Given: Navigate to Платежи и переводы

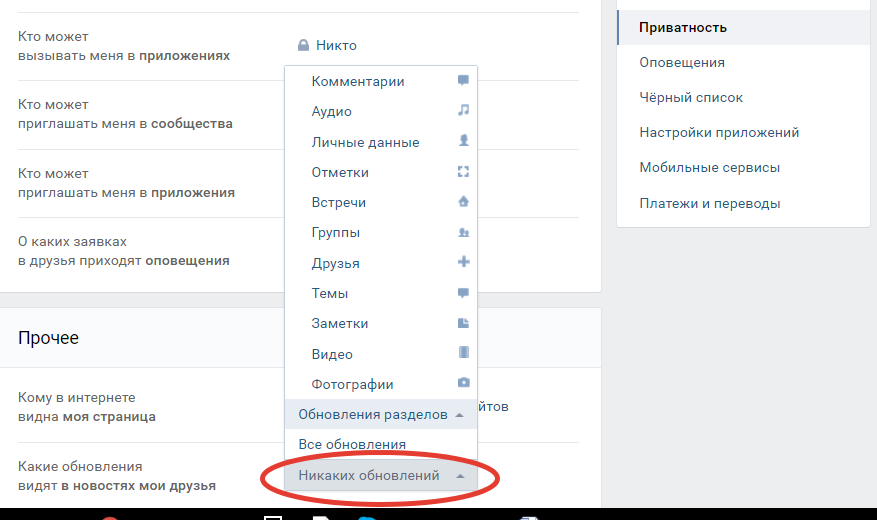Looking at the screenshot, I should pos(710,203).
